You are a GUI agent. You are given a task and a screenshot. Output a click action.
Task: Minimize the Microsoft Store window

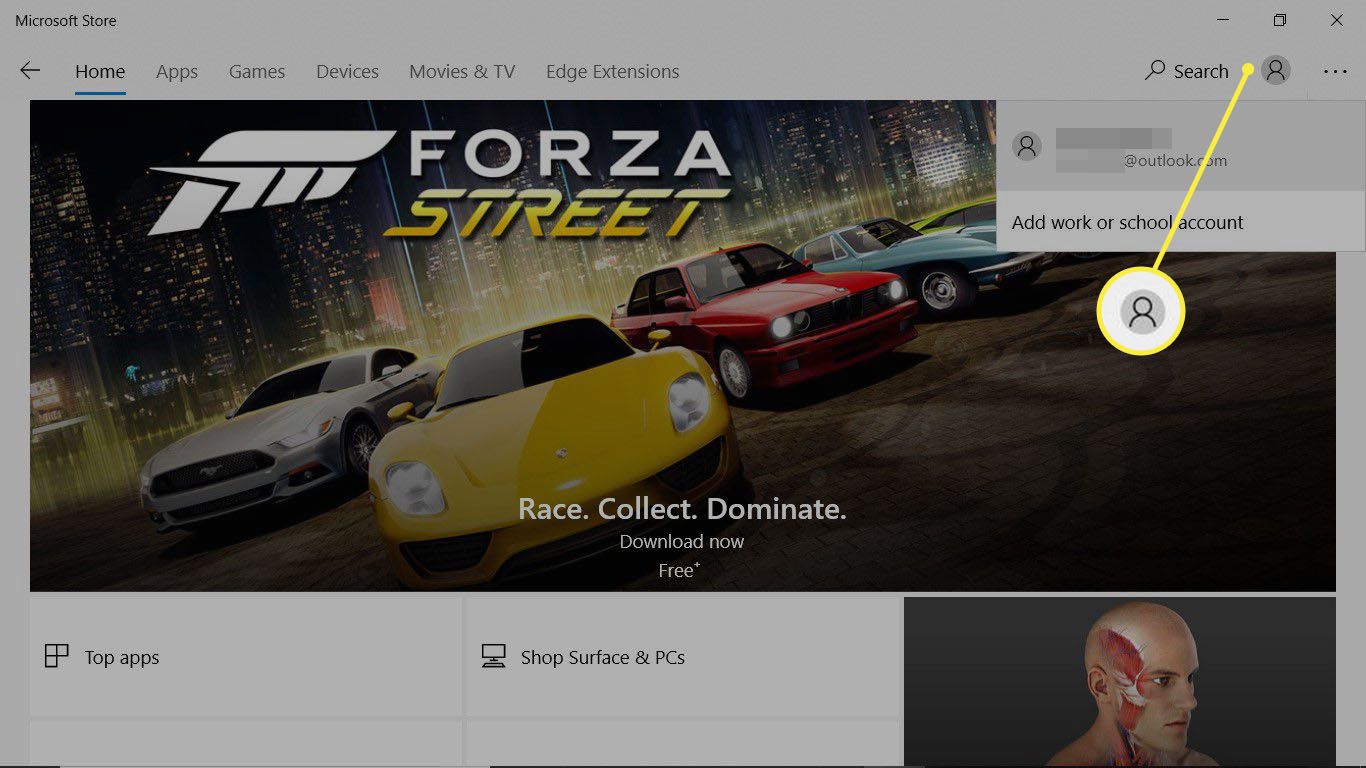tap(1223, 20)
